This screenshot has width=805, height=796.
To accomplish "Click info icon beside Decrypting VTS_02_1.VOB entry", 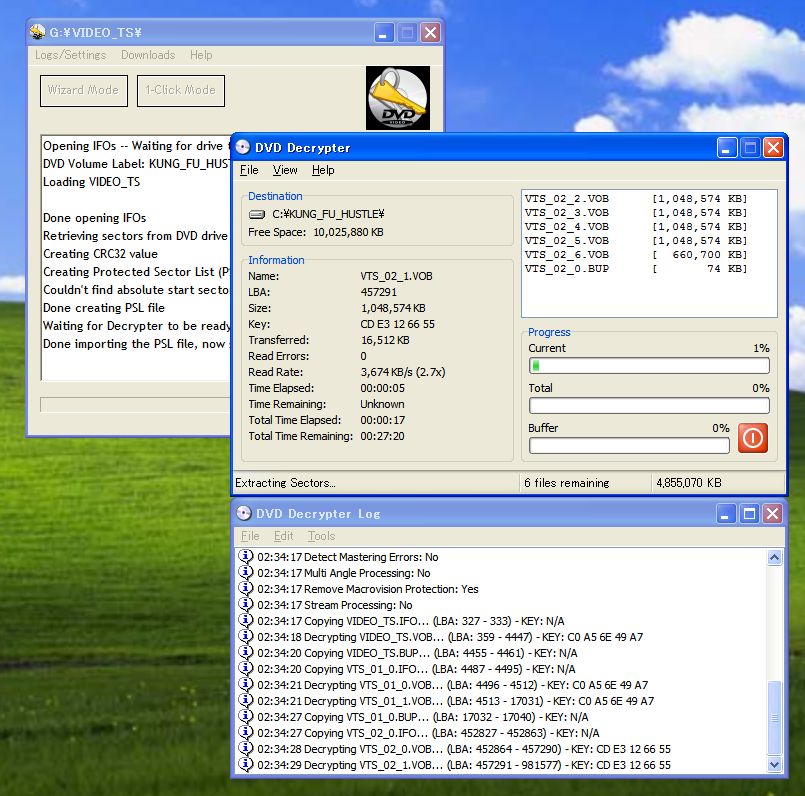I will pyautogui.click(x=246, y=764).
